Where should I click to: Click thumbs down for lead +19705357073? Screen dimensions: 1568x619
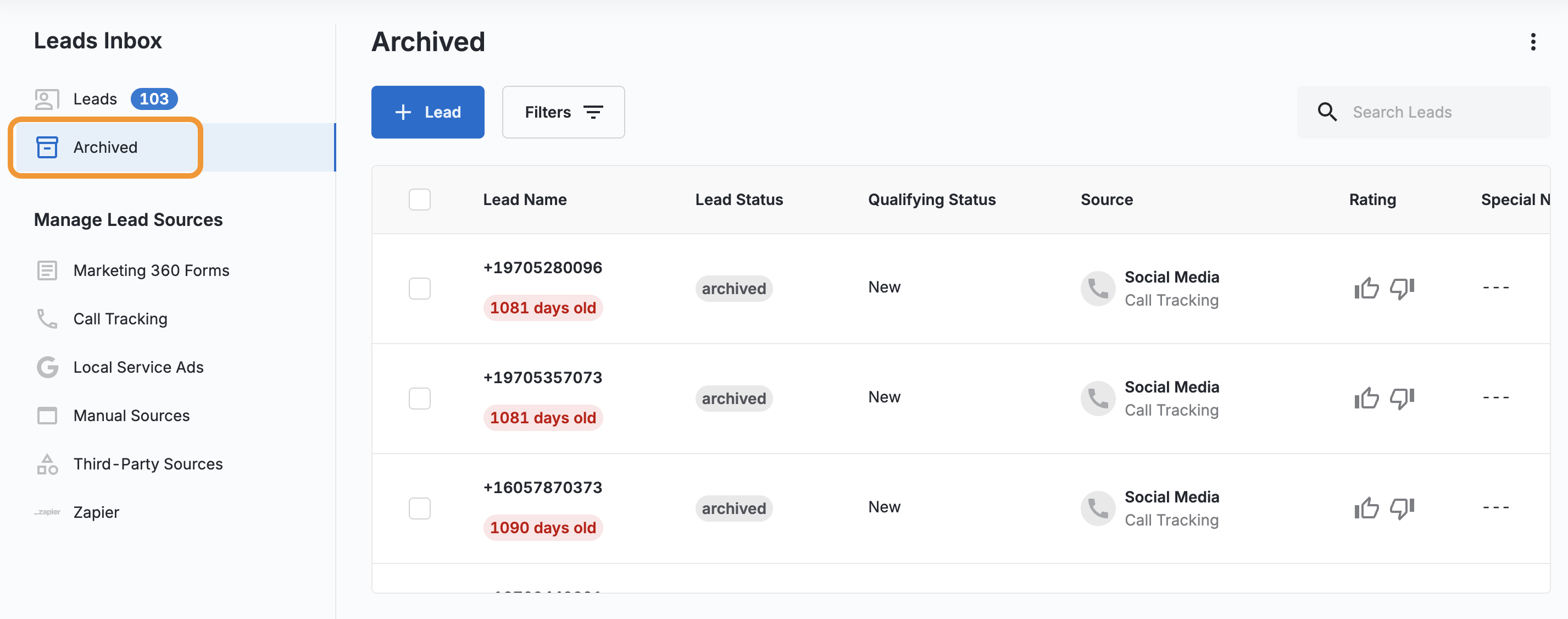1401,399
